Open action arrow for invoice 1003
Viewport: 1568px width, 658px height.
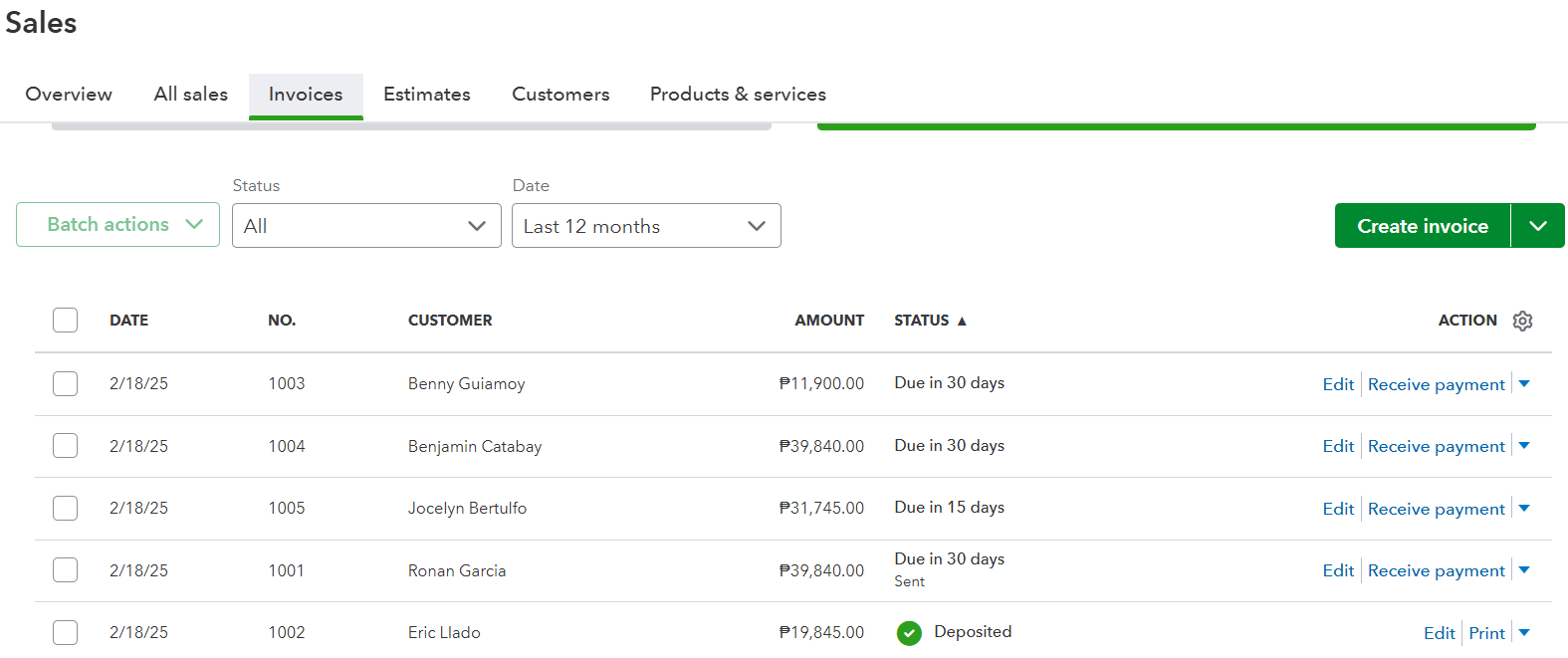(1524, 383)
